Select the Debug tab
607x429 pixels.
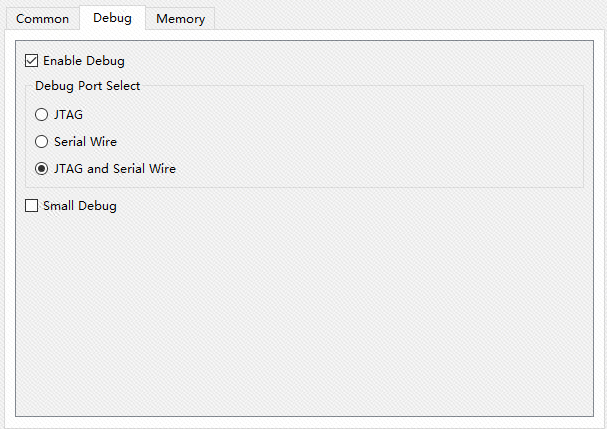112,18
